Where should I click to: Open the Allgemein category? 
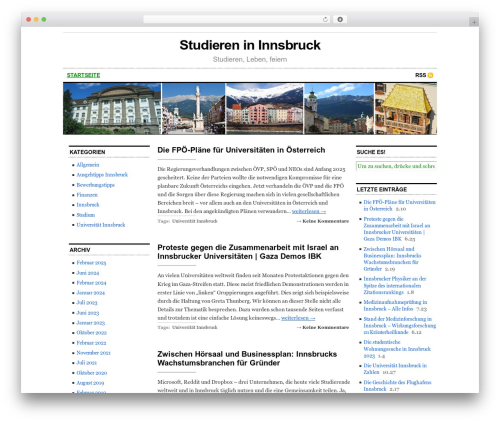click(x=88, y=165)
